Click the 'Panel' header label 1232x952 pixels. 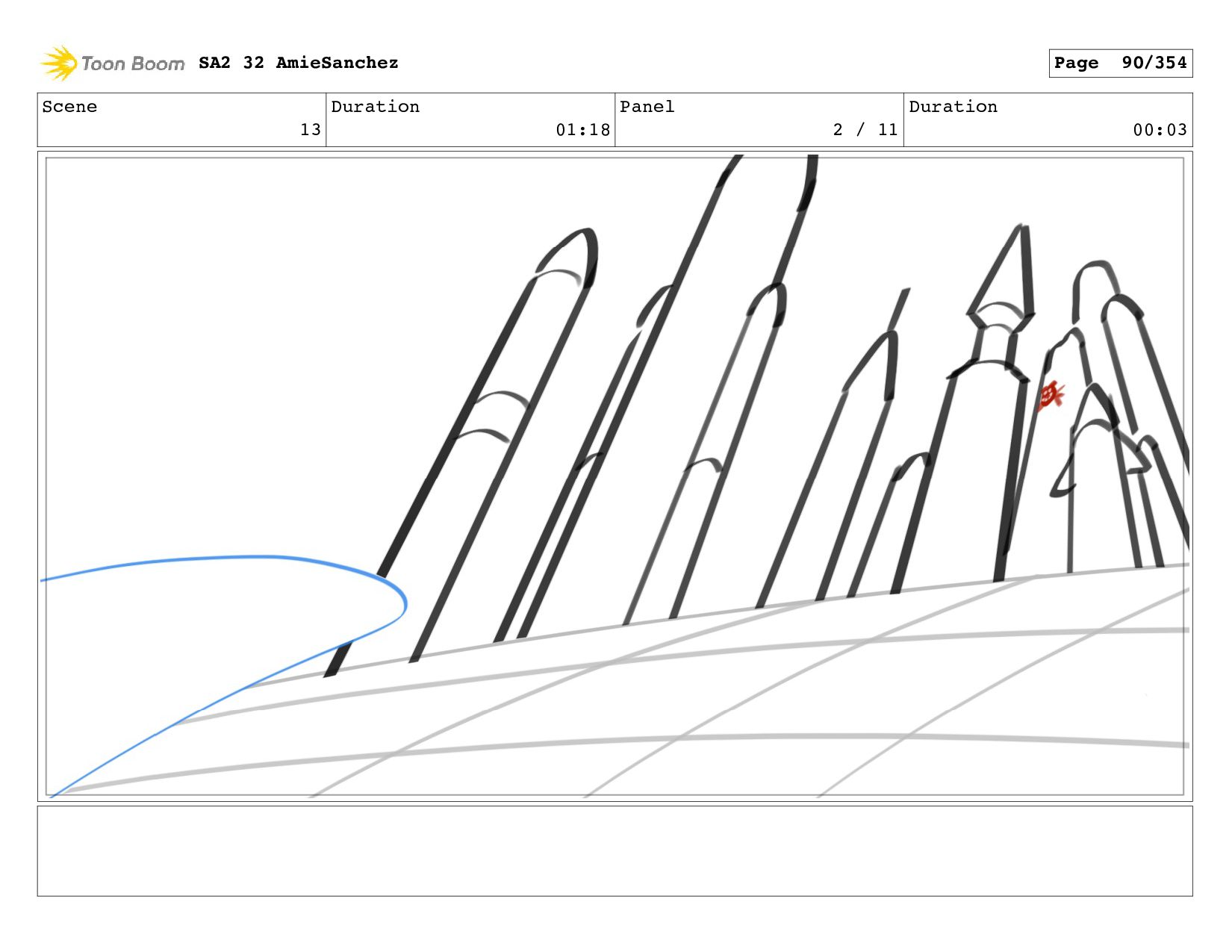(647, 107)
